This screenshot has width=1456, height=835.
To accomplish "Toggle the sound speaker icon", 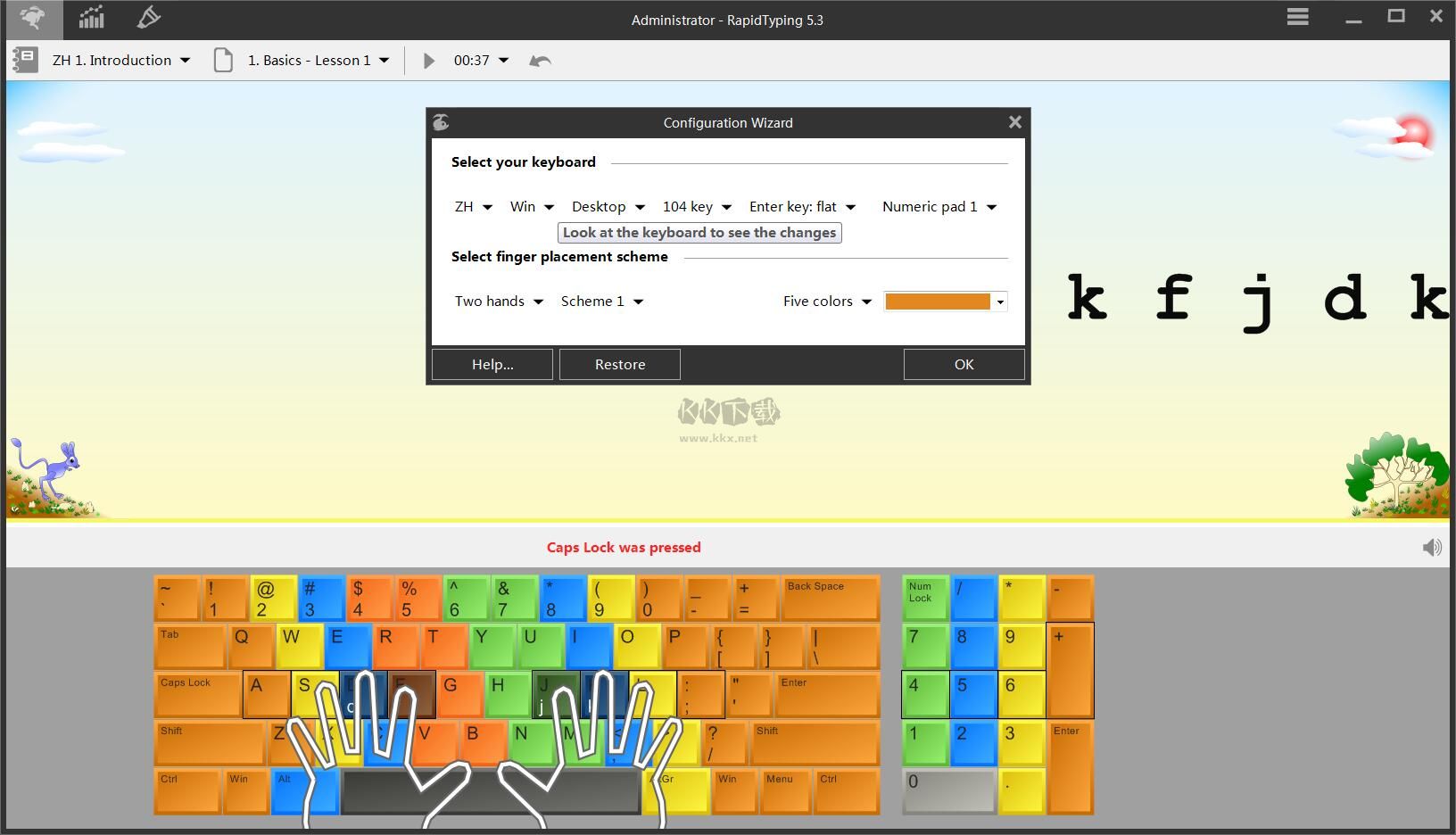I will coord(1431,547).
